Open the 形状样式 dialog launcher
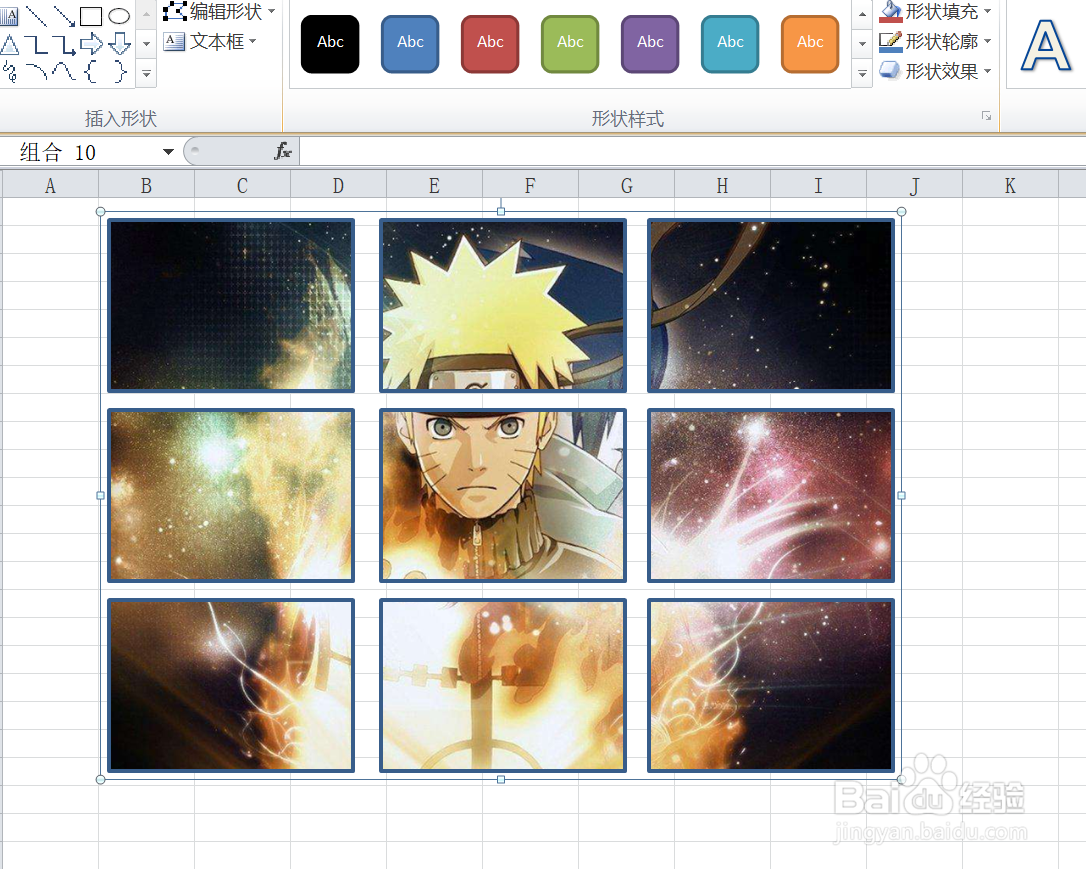This screenshot has height=869, width=1086. click(x=986, y=116)
